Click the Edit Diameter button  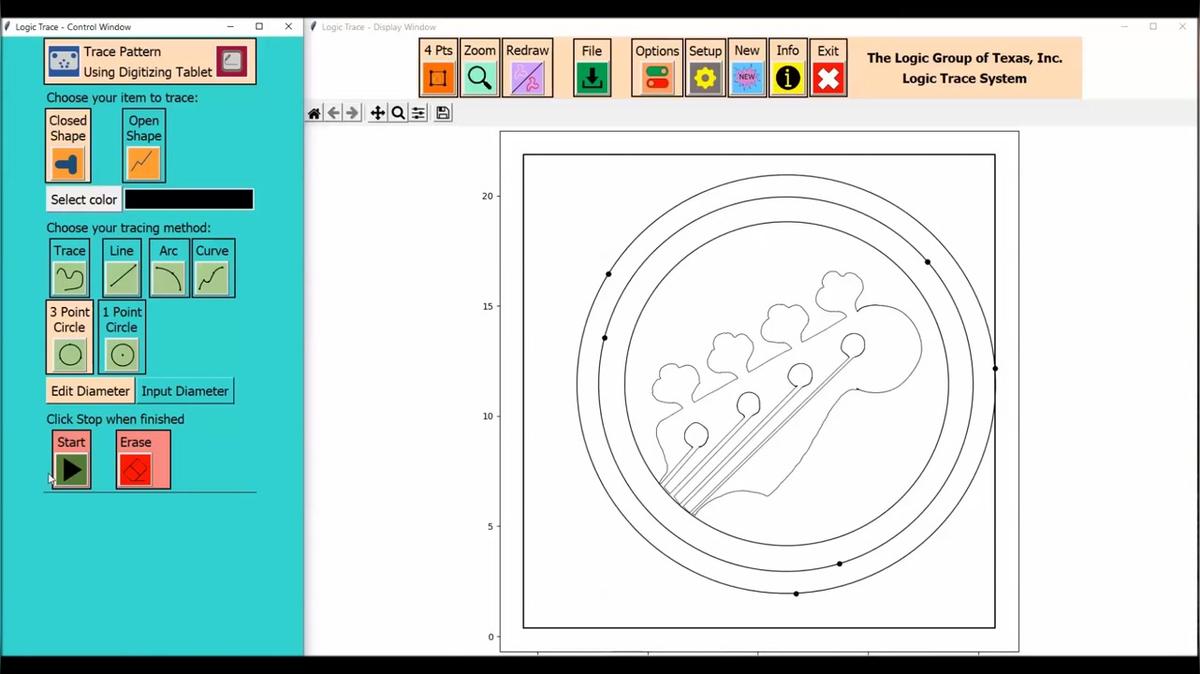[90, 391]
